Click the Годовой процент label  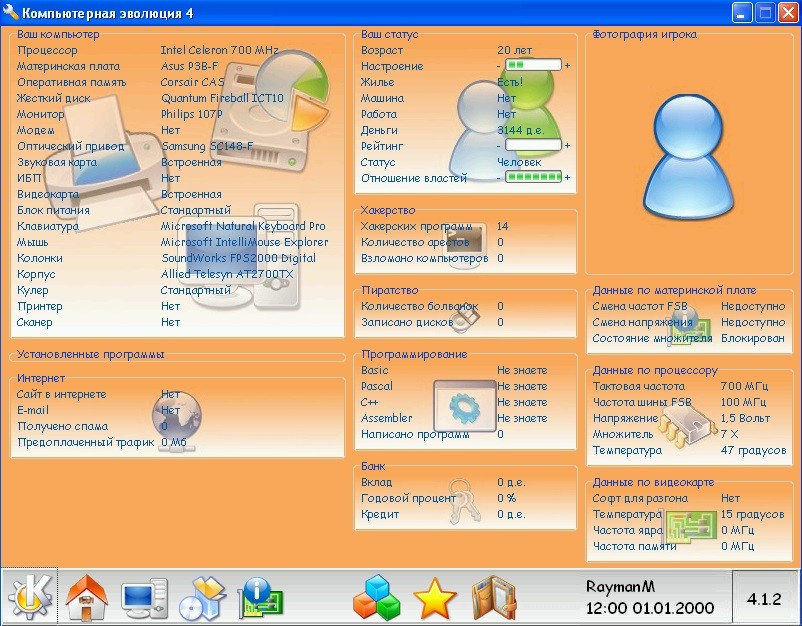[408, 498]
